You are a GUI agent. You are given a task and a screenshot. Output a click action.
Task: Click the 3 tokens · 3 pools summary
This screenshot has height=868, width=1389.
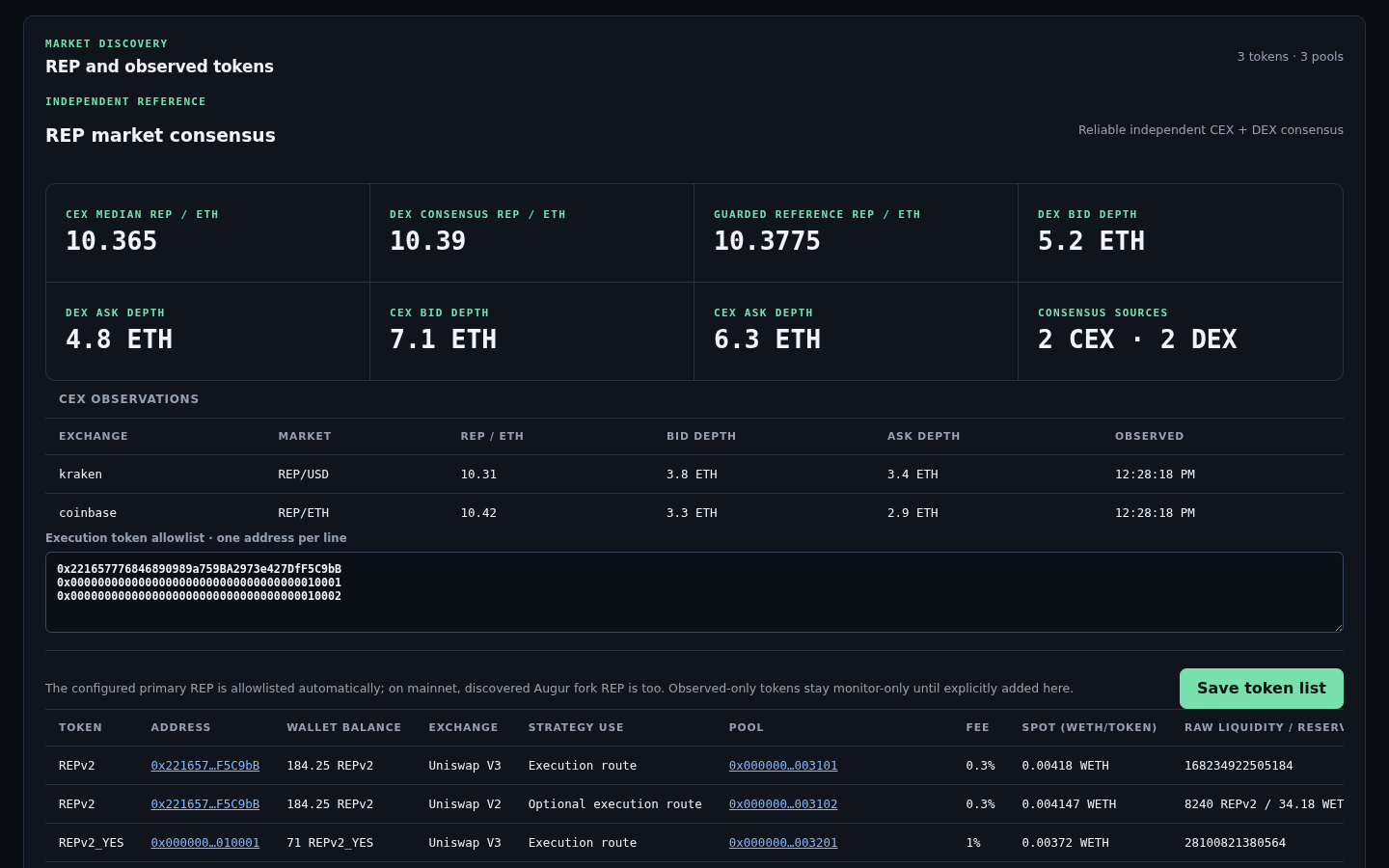coord(1291,57)
